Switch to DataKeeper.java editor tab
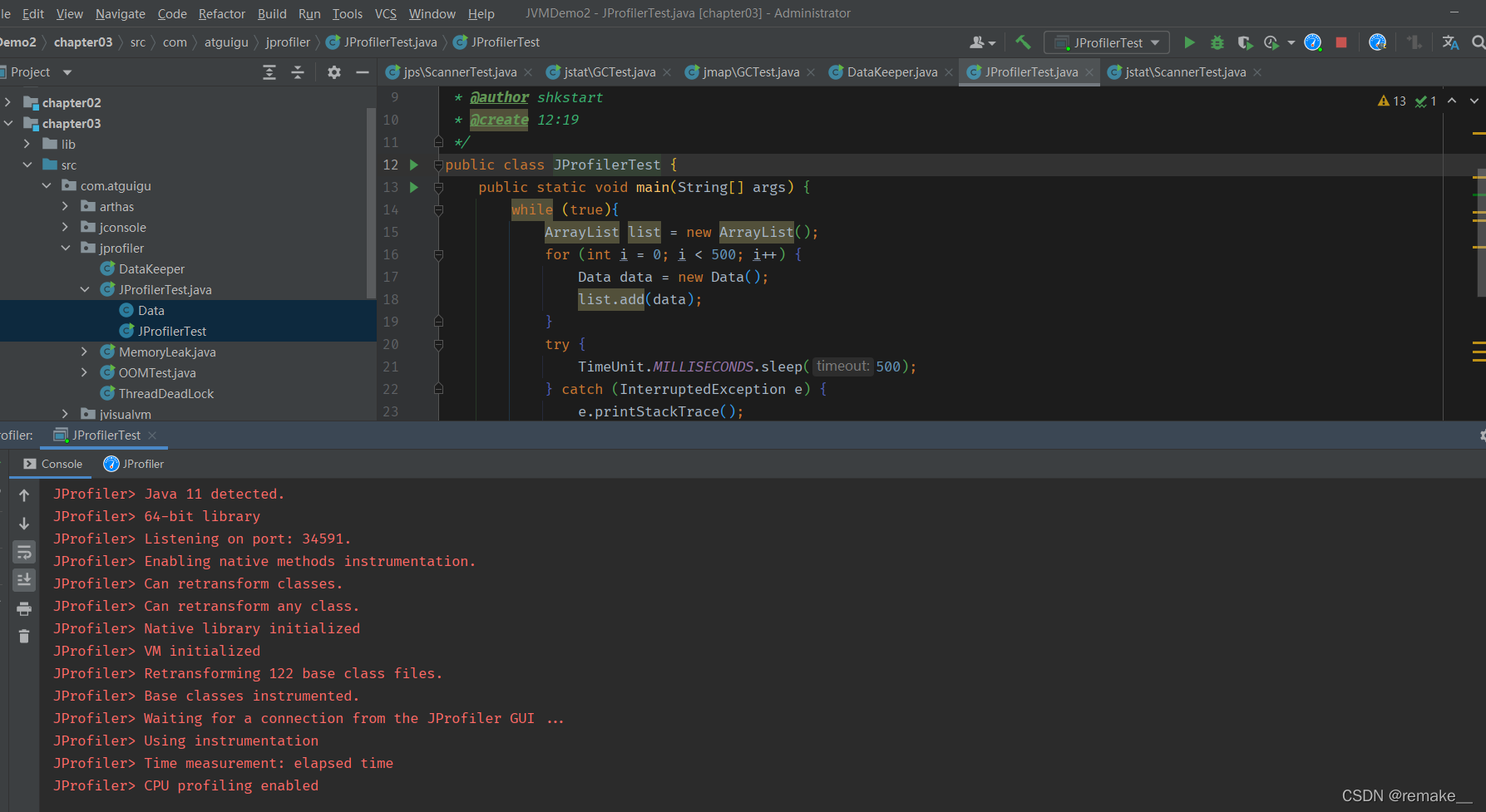This screenshot has width=1486, height=812. 891,72
